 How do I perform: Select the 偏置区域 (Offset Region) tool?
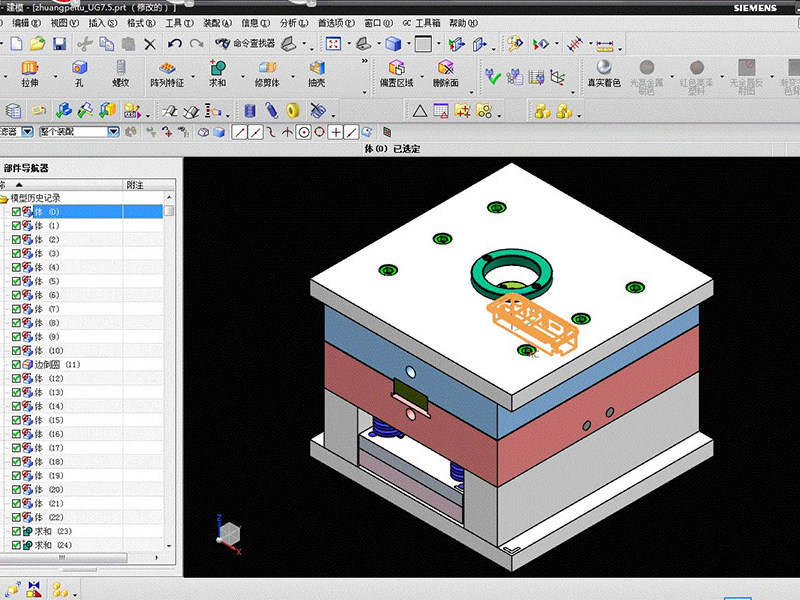[x=396, y=73]
